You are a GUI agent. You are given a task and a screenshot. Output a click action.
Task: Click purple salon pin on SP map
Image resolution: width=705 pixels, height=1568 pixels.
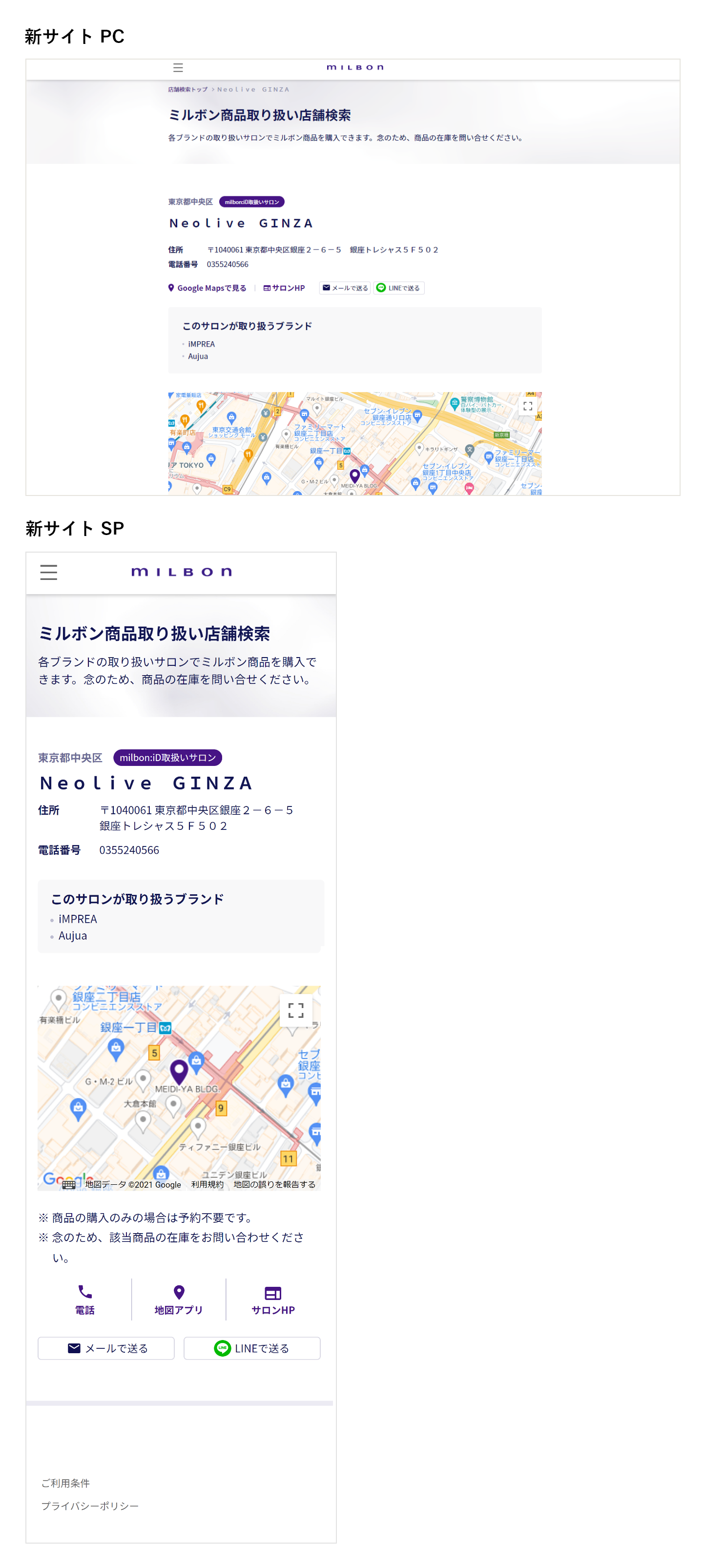(178, 1072)
